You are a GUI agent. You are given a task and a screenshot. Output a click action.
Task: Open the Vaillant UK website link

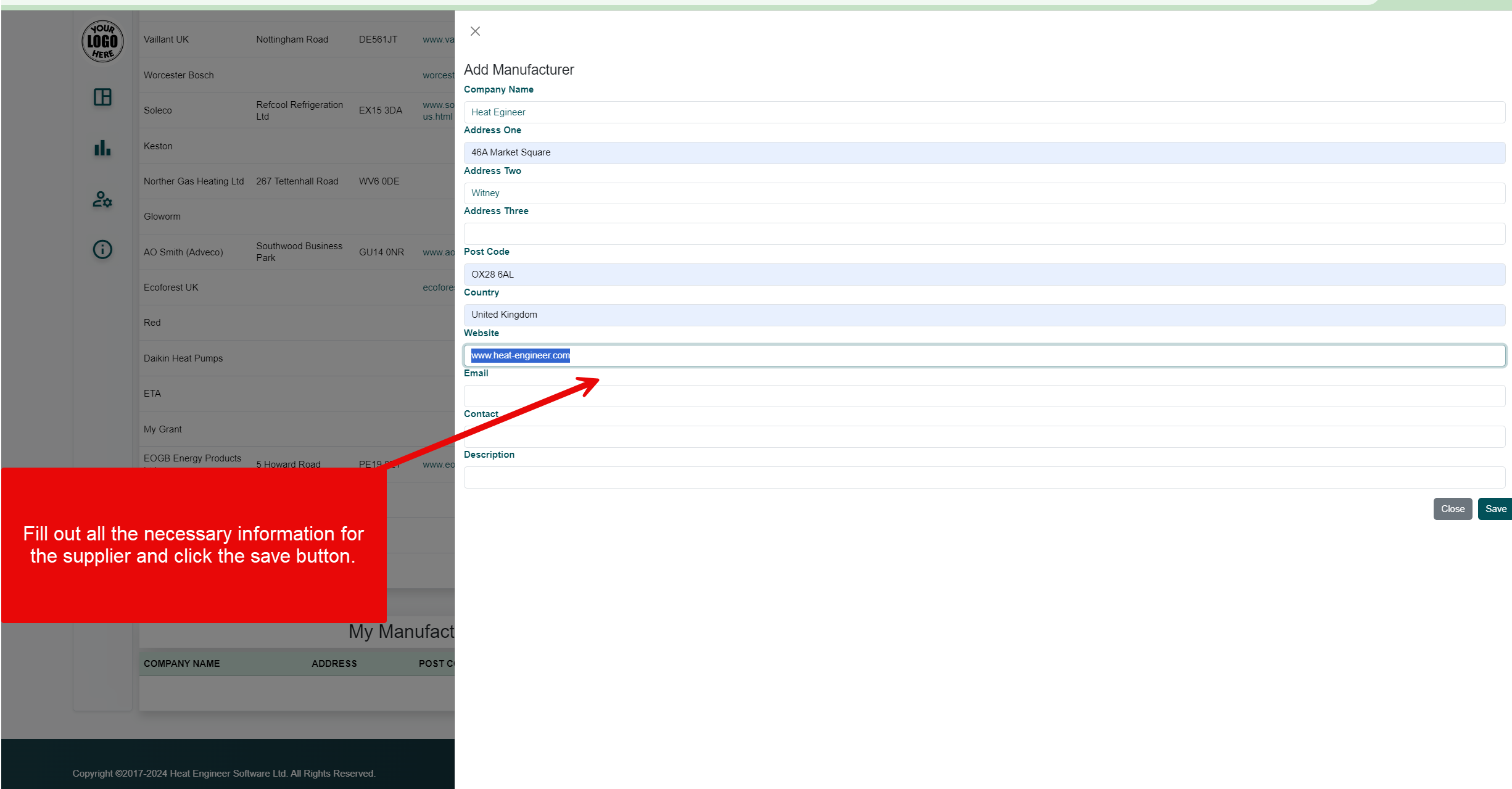tap(437, 39)
